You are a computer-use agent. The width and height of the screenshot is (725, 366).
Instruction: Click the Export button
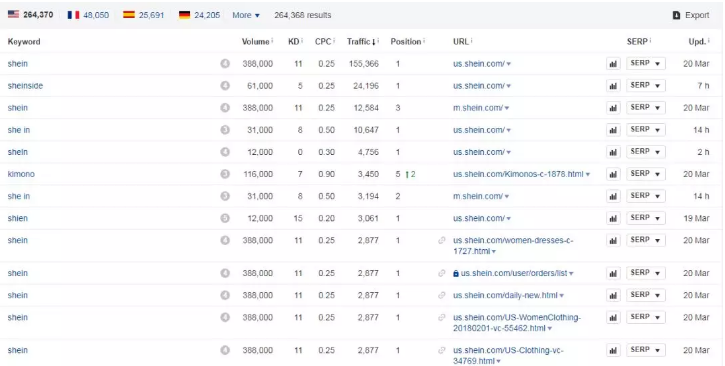coord(691,15)
